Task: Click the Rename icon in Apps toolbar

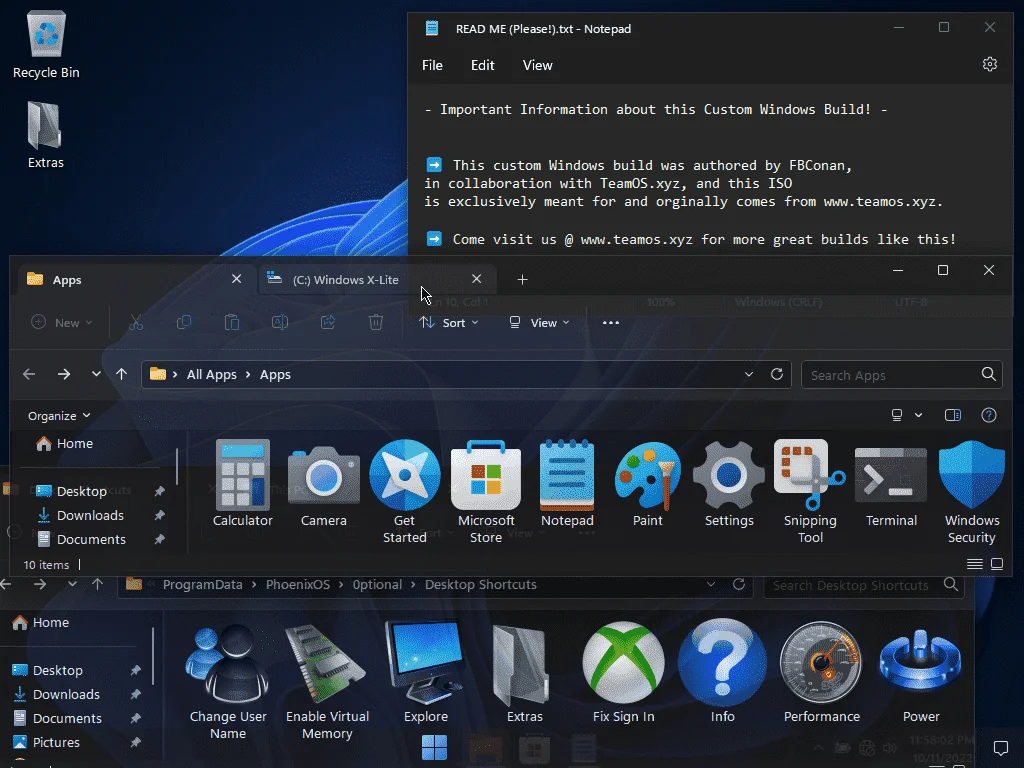Action: click(280, 322)
